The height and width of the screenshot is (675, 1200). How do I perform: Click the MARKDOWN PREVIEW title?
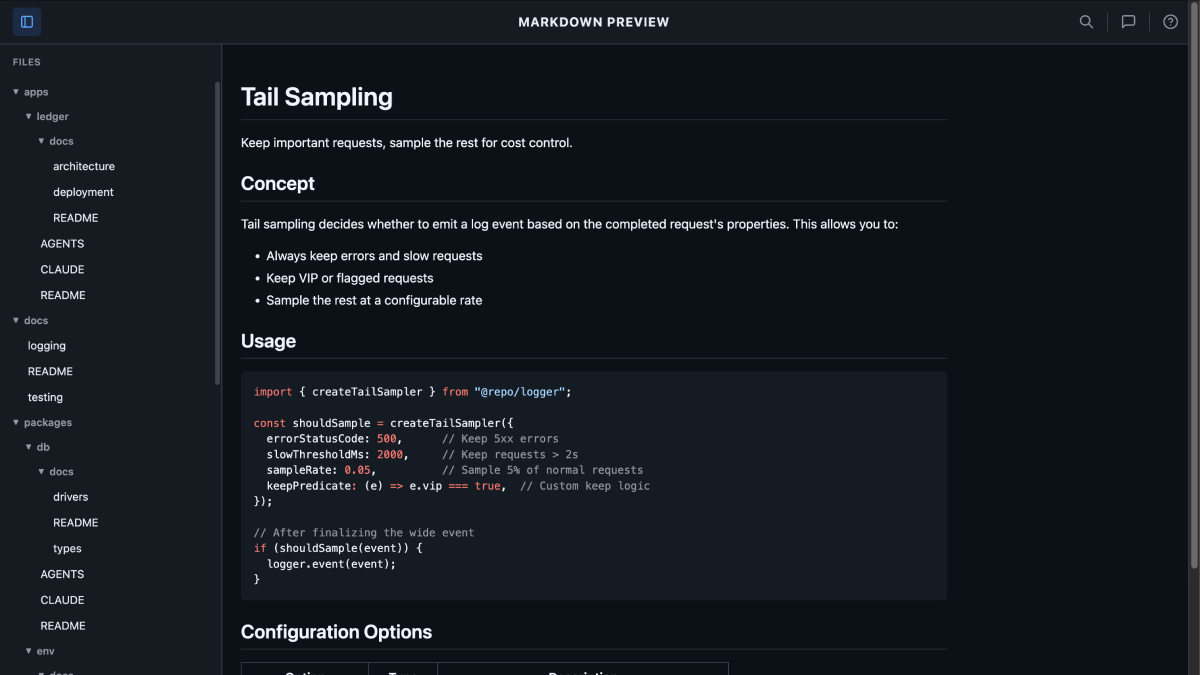[x=594, y=22]
